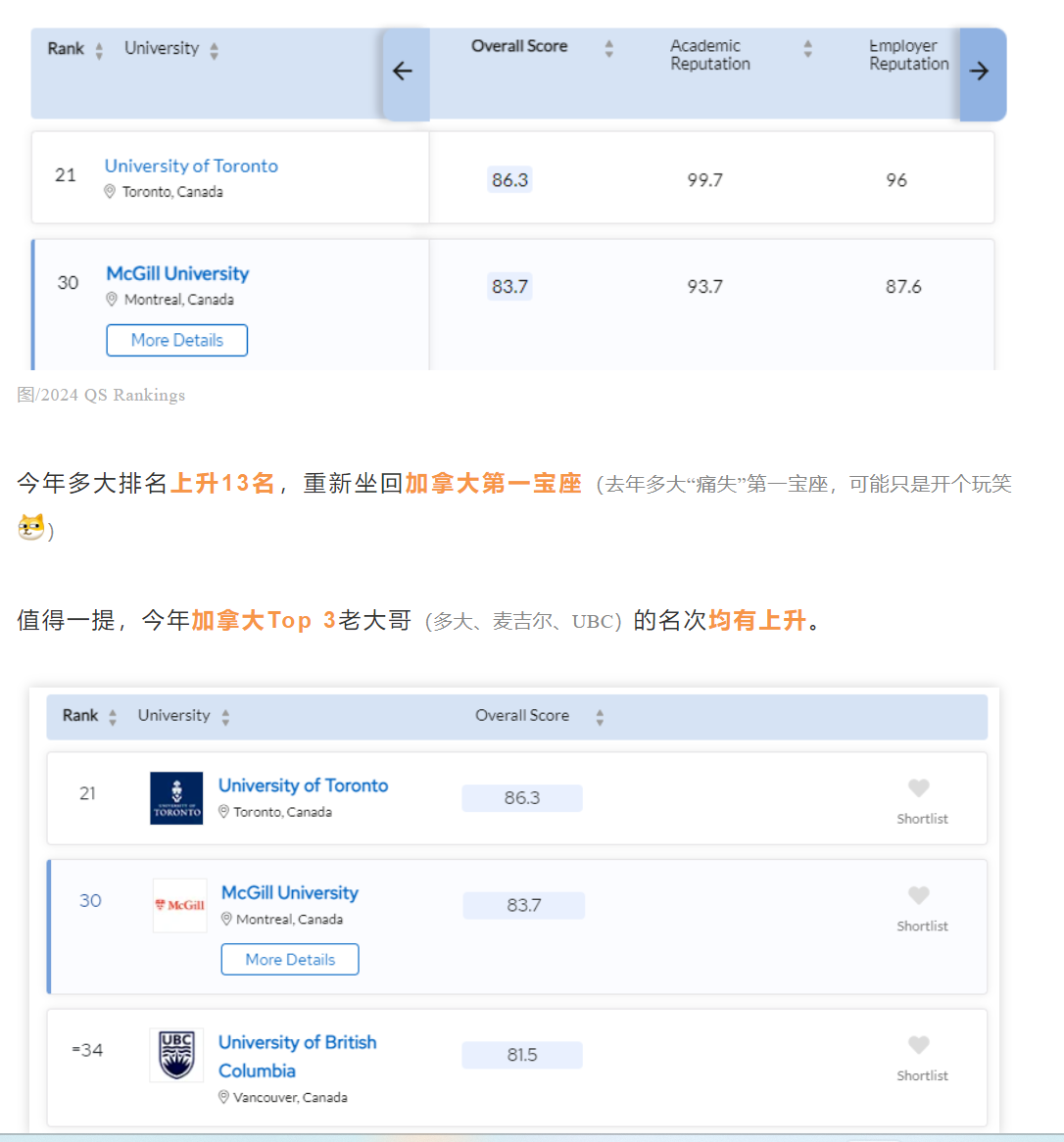1064x1142 pixels.
Task: Click the Overall Score header in bottom table
Action: 522,715
